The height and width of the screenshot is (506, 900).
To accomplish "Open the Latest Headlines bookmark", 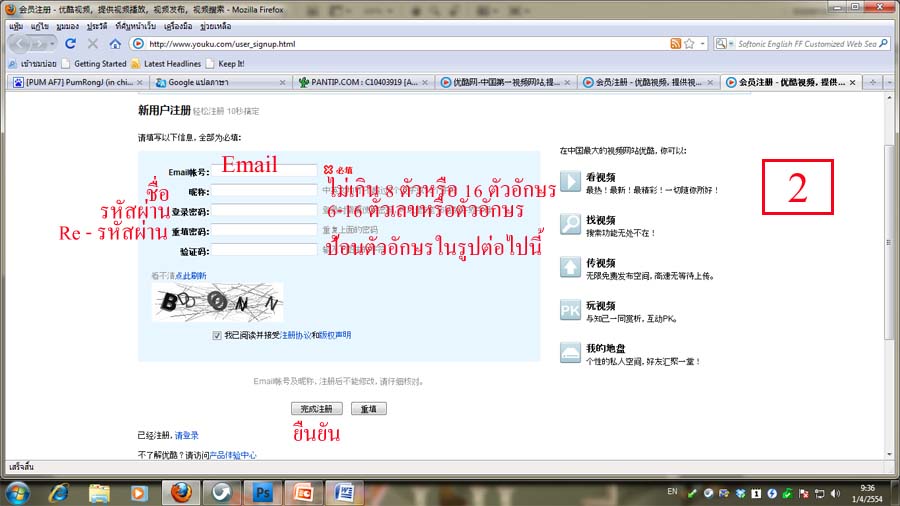I will pos(166,64).
